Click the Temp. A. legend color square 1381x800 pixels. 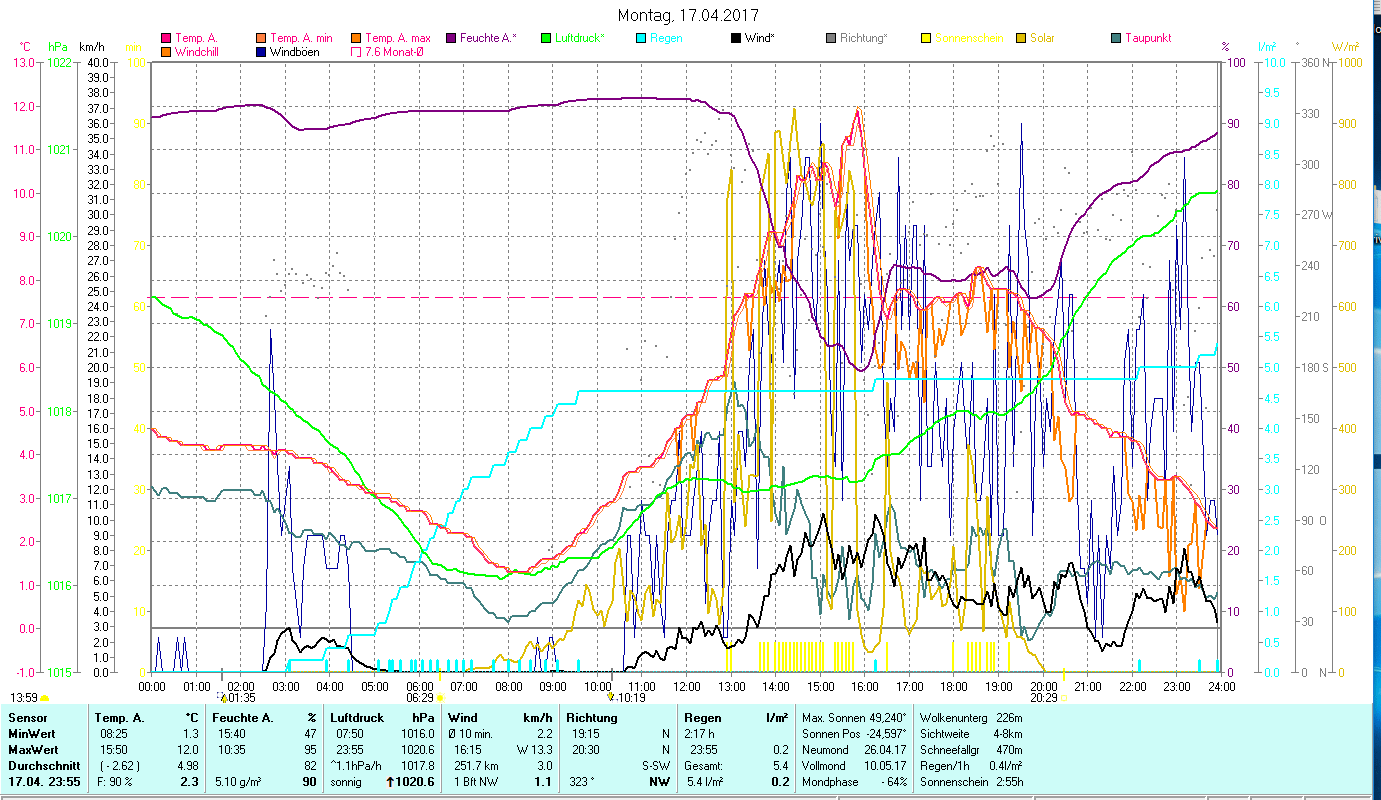pyautogui.click(x=166, y=39)
